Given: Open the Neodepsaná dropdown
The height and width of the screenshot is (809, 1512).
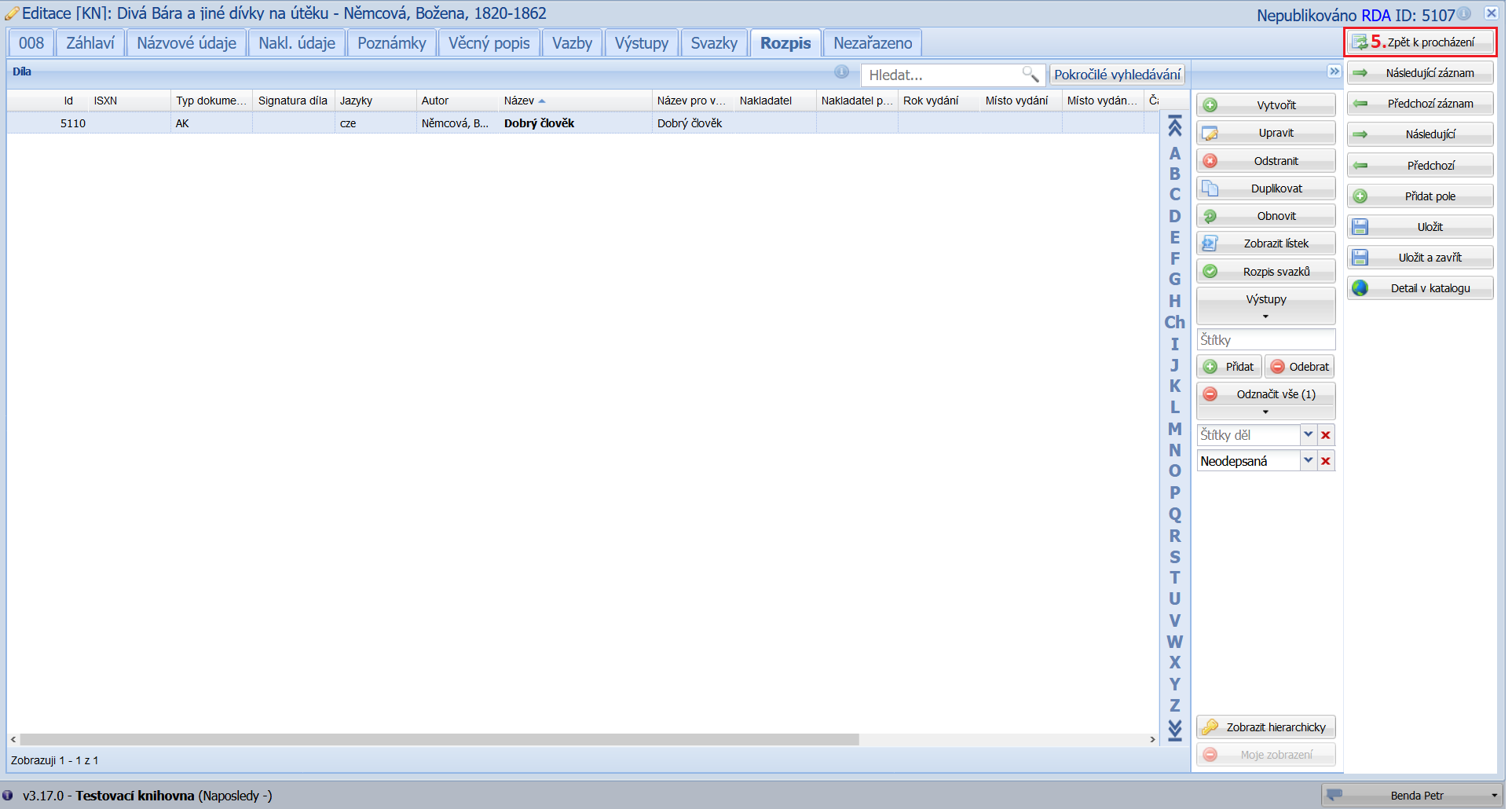Looking at the screenshot, I should pos(1308,460).
